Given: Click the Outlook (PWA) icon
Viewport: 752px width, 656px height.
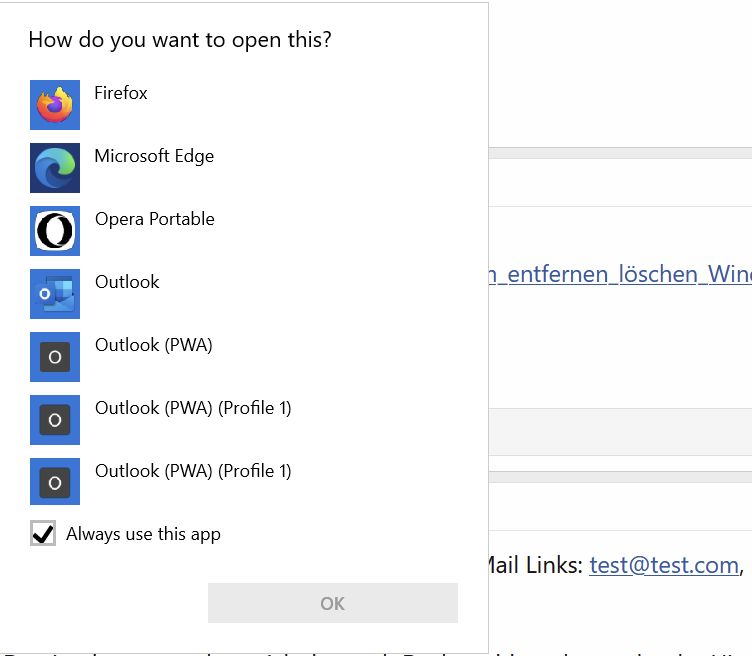Looking at the screenshot, I should click(x=55, y=357).
